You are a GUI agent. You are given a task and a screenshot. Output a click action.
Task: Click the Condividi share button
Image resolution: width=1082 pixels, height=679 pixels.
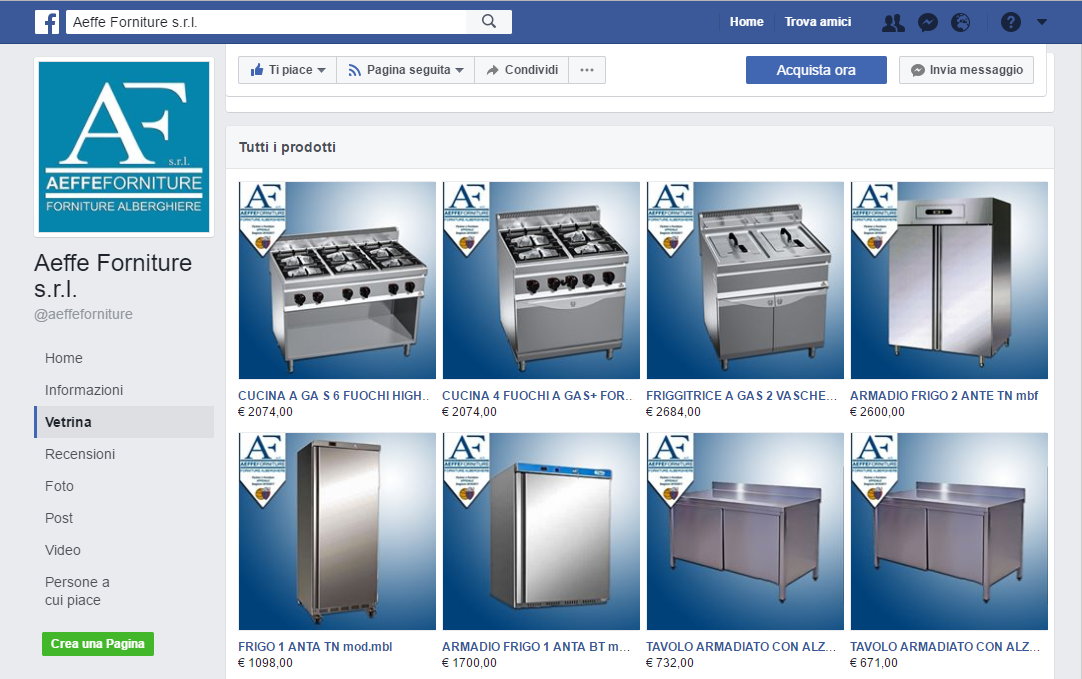pyautogui.click(x=522, y=70)
